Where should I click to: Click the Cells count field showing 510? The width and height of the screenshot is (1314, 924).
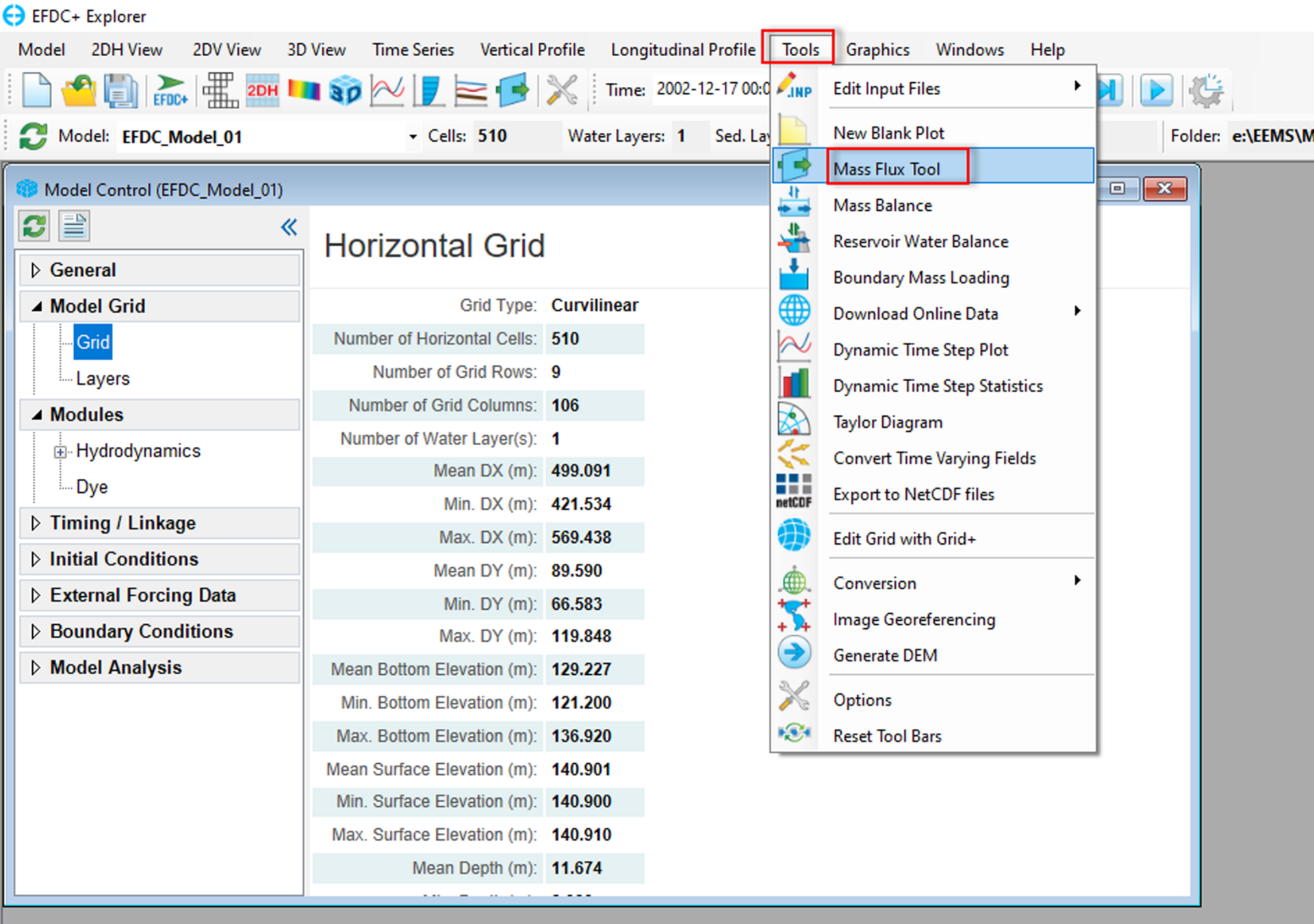click(492, 136)
